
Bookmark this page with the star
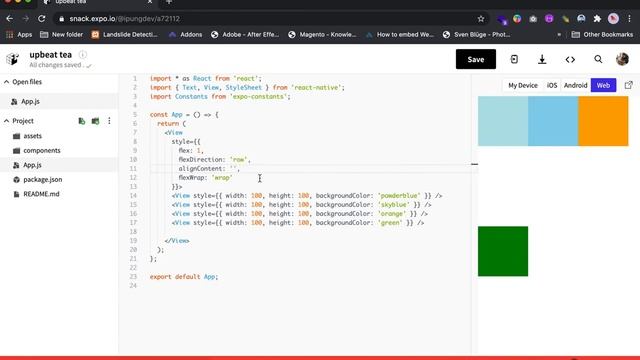pos(481,19)
